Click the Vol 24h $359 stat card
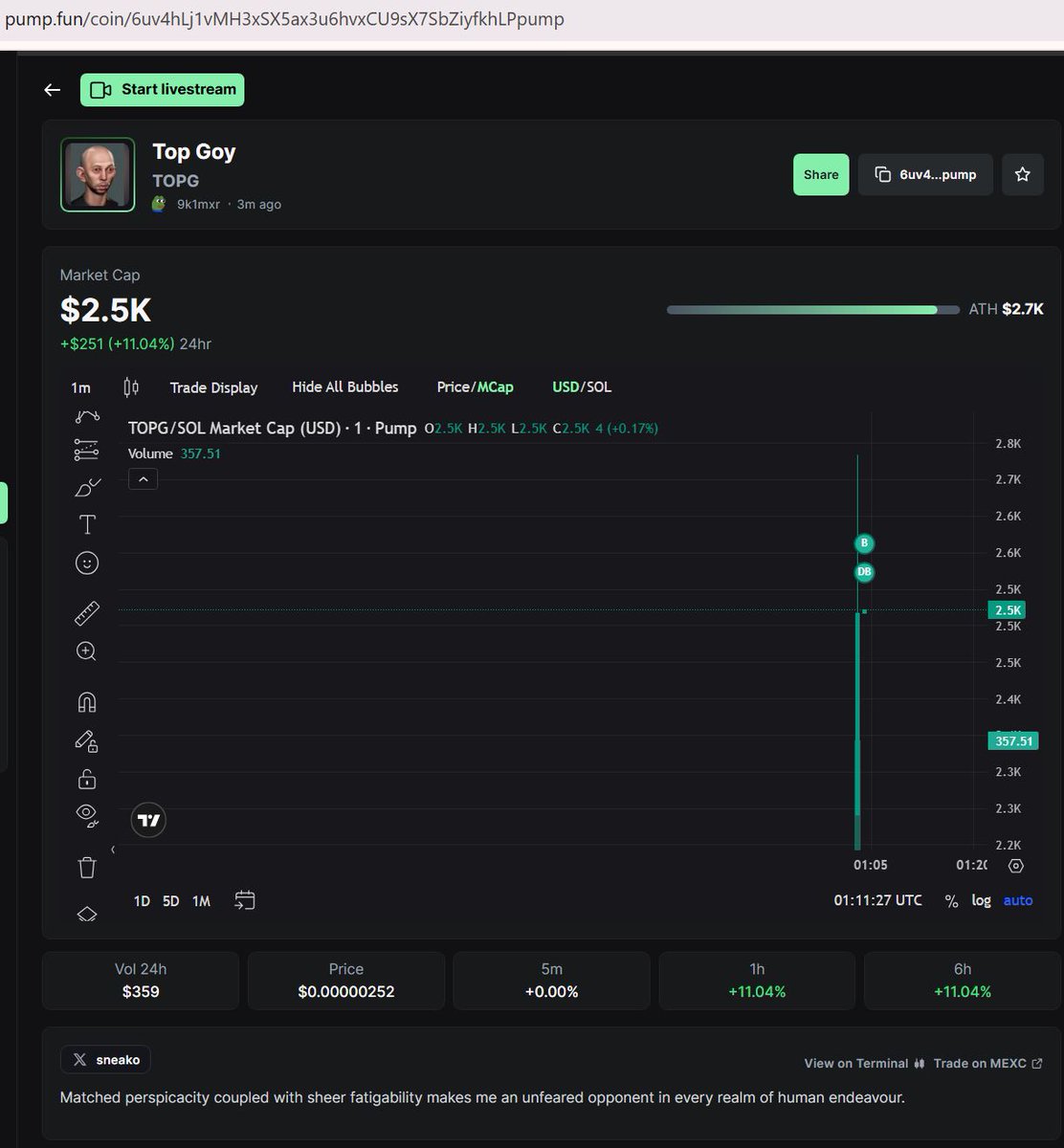Screen dimensions: 1064x1148 141,981
